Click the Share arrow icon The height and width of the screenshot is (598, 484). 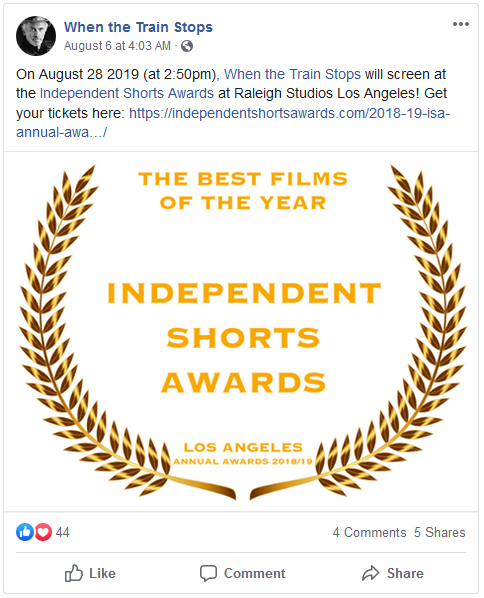pos(370,573)
